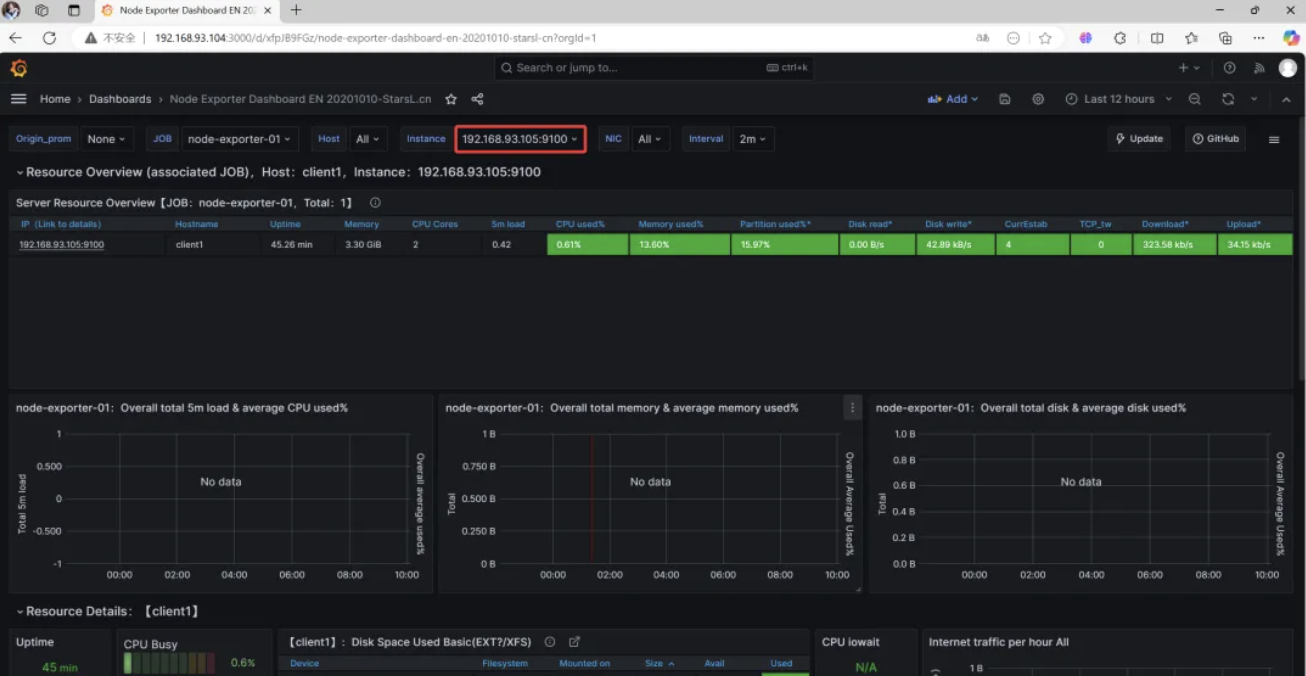The width and height of the screenshot is (1306, 676).
Task: Open the Copilot icon in Edge
Action: pyautogui.click(x=1291, y=38)
